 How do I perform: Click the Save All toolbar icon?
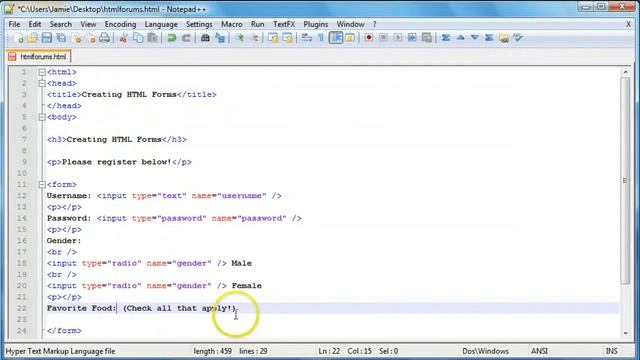(x=62, y=38)
